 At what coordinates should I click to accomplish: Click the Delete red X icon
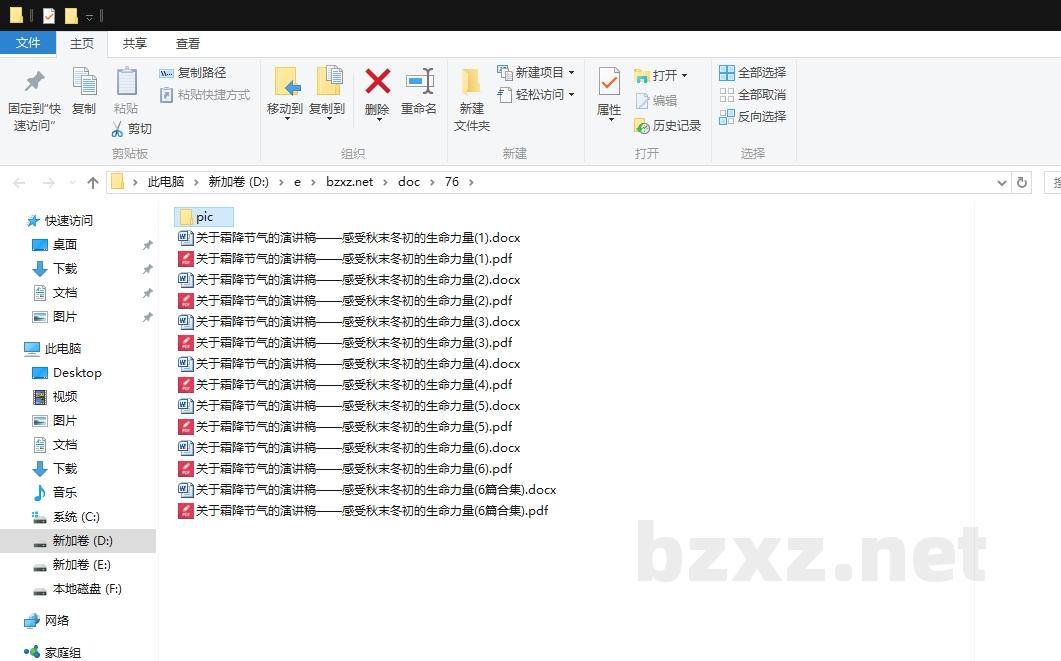point(377,82)
